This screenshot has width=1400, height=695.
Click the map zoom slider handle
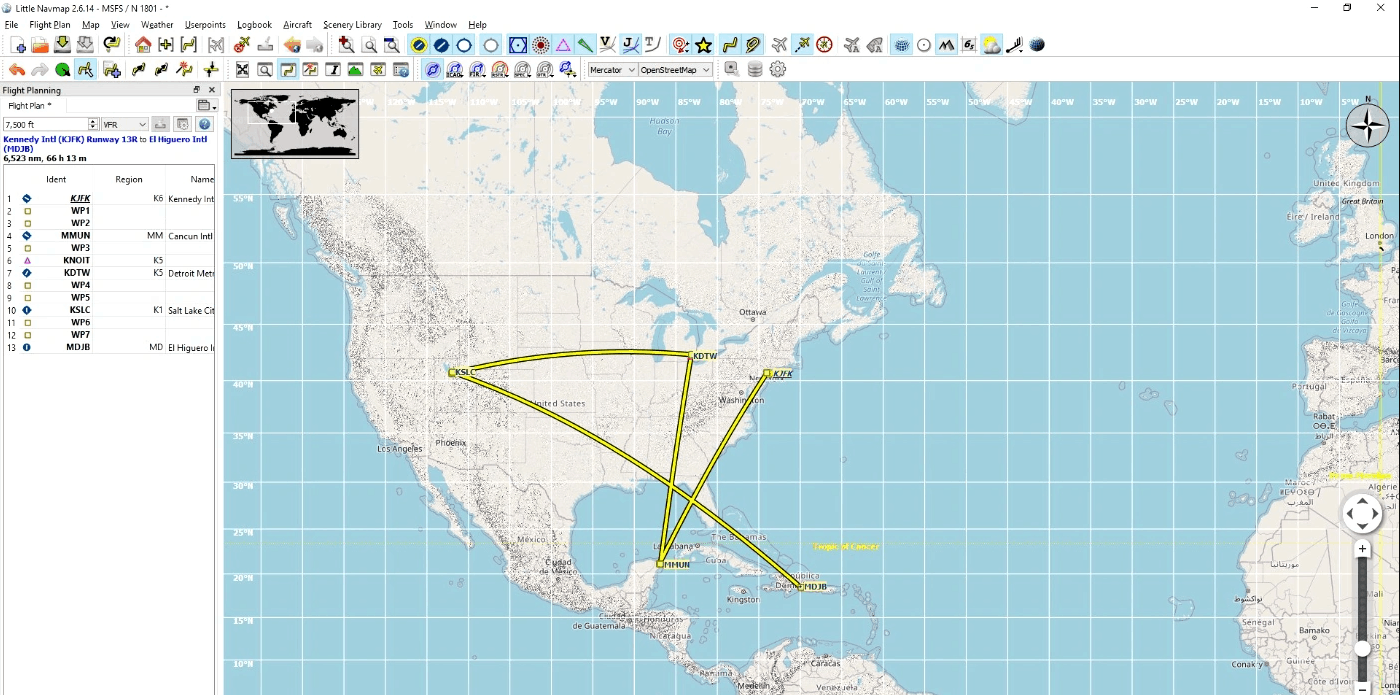(1362, 648)
